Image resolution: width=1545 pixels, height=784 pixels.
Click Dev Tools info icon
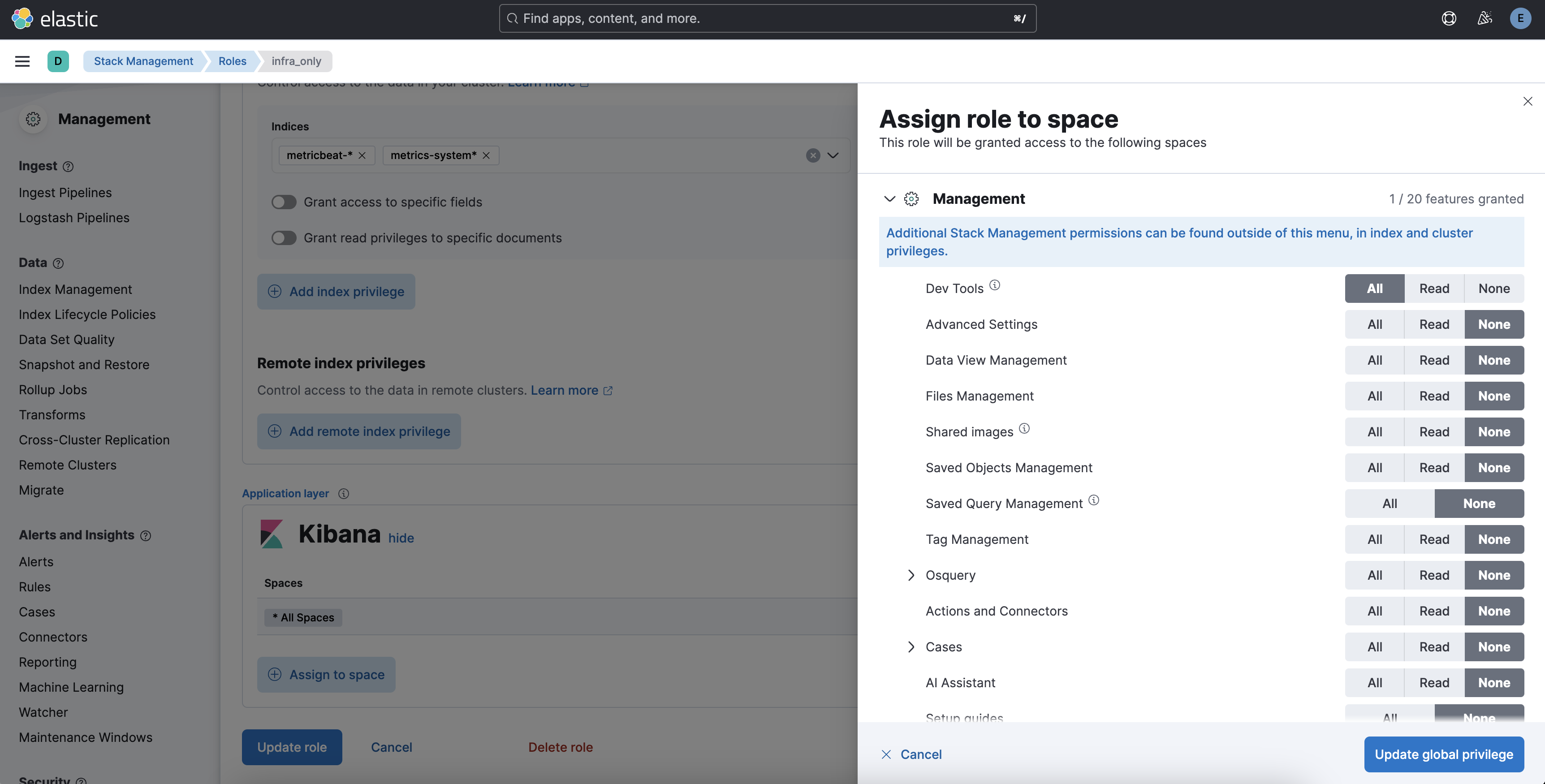994,285
